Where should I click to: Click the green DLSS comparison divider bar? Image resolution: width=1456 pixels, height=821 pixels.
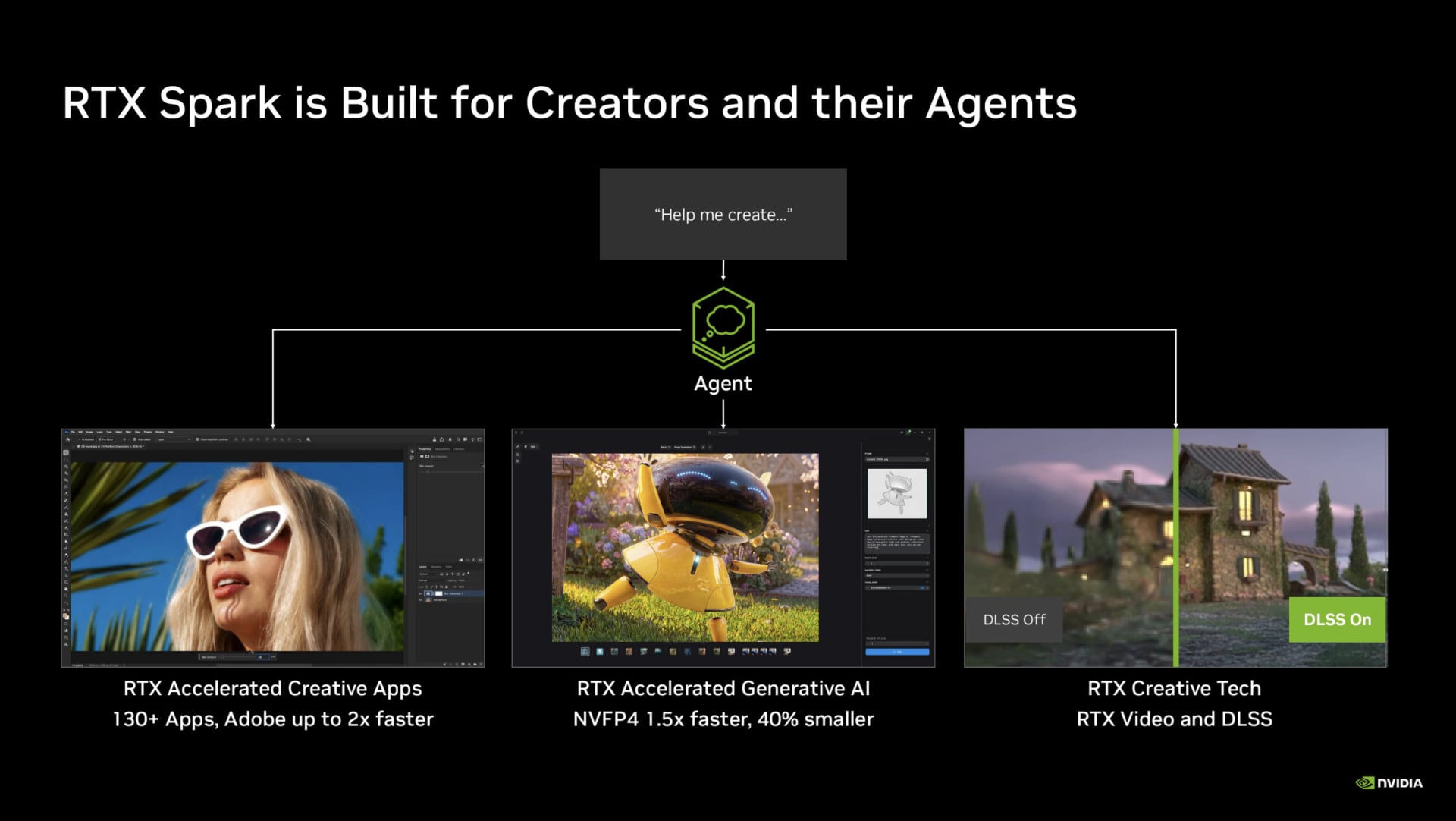click(1176, 548)
